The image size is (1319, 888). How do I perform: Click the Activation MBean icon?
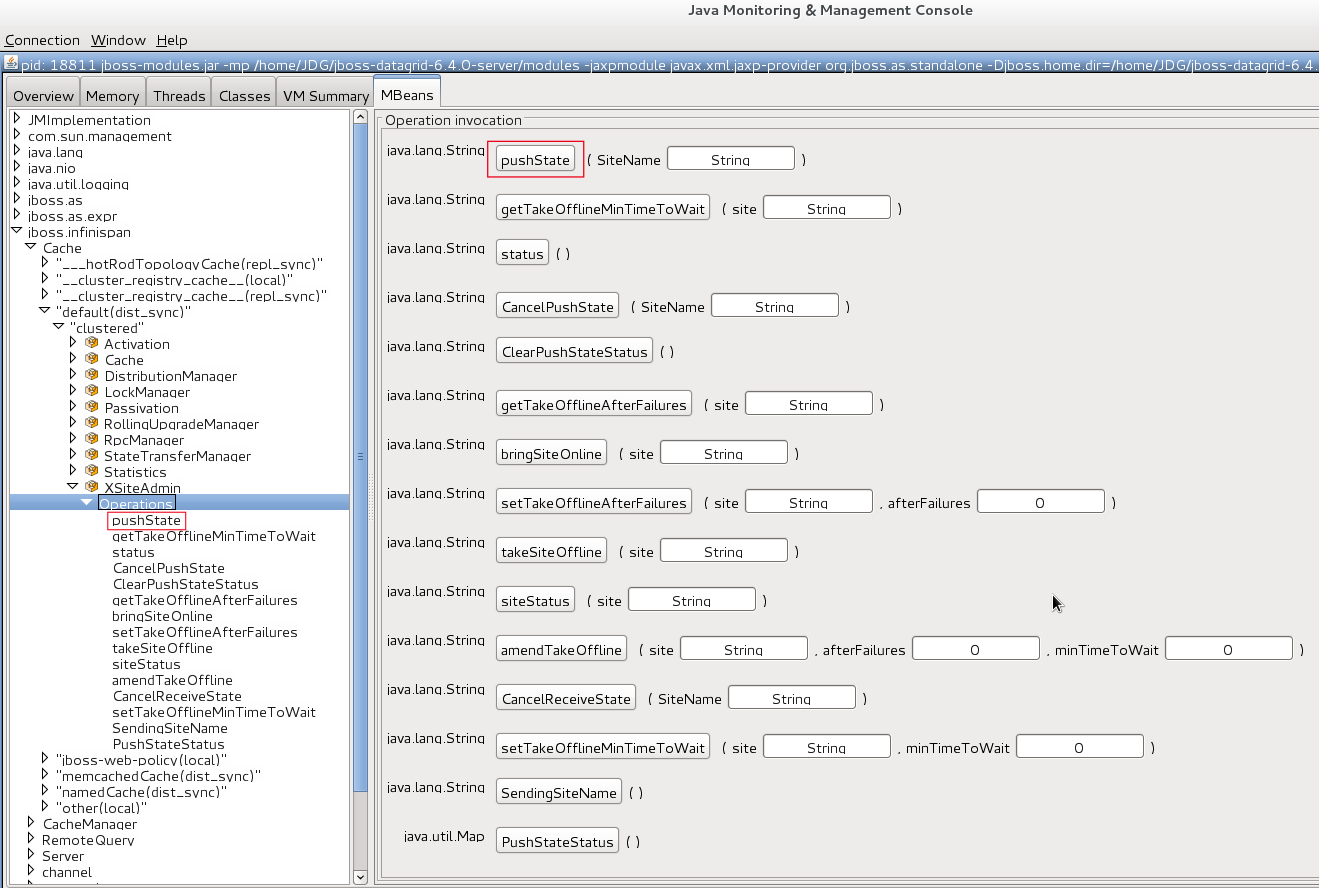(x=92, y=343)
